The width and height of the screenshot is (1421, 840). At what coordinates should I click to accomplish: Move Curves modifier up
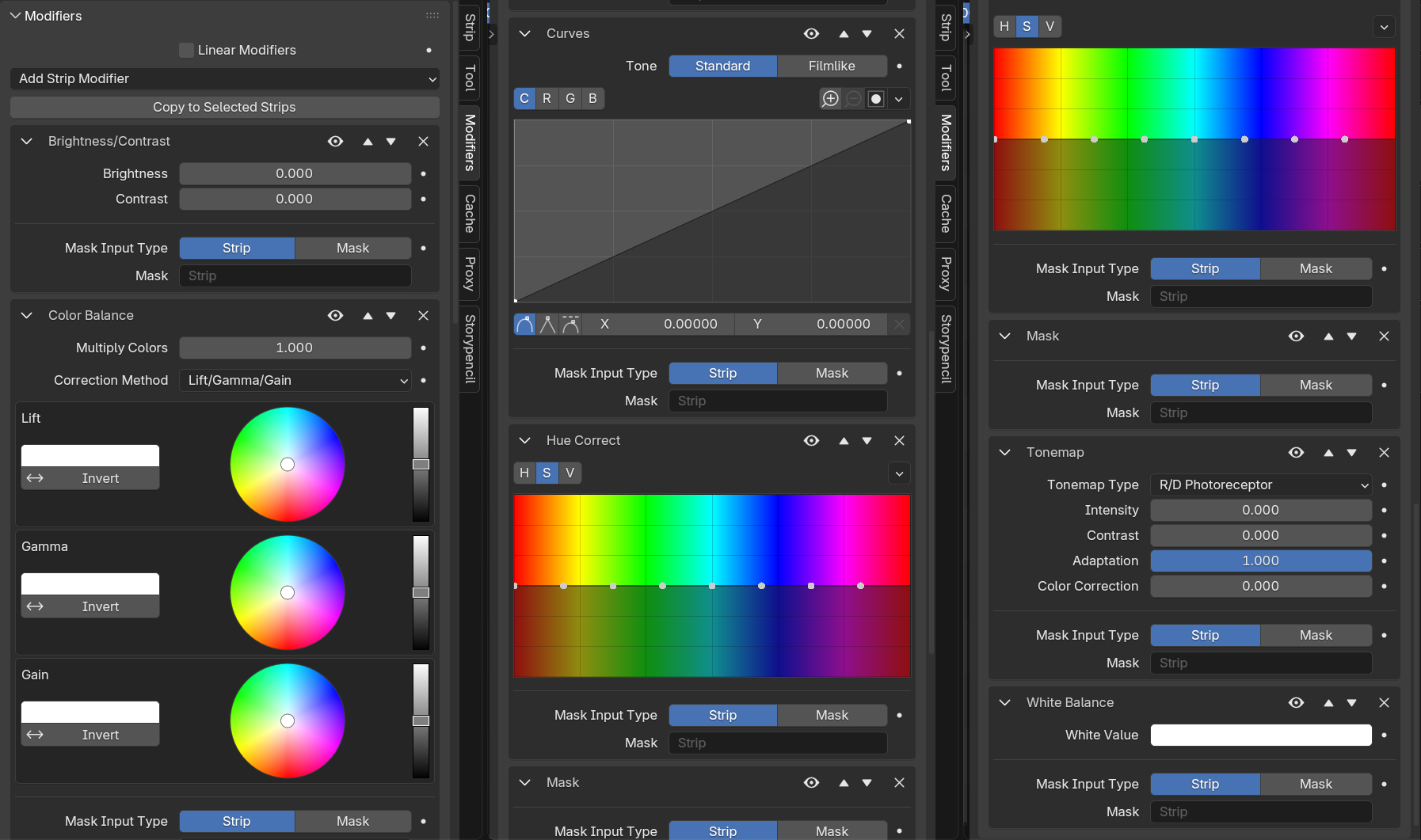pos(844,33)
